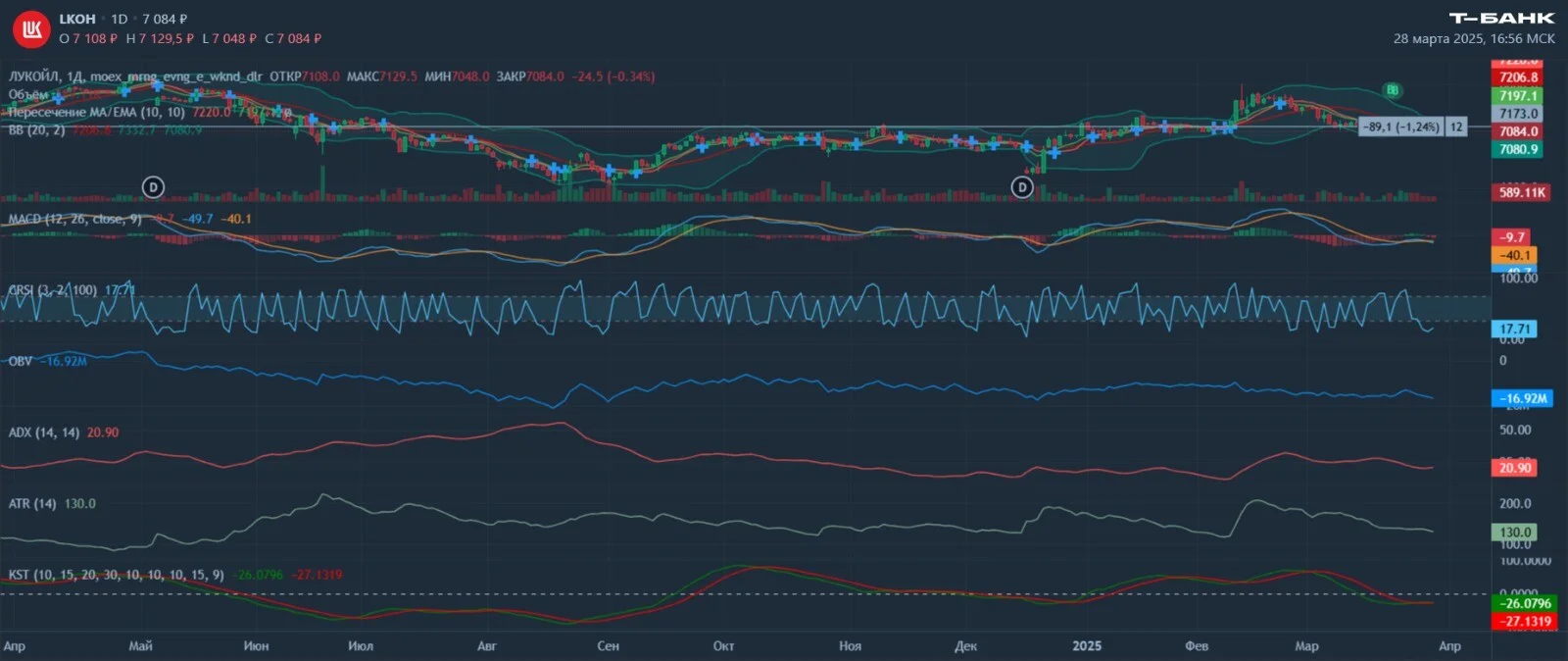Click the 7084.0 current price label
Viewport: 1568px width, 661px height.
click(1518, 131)
